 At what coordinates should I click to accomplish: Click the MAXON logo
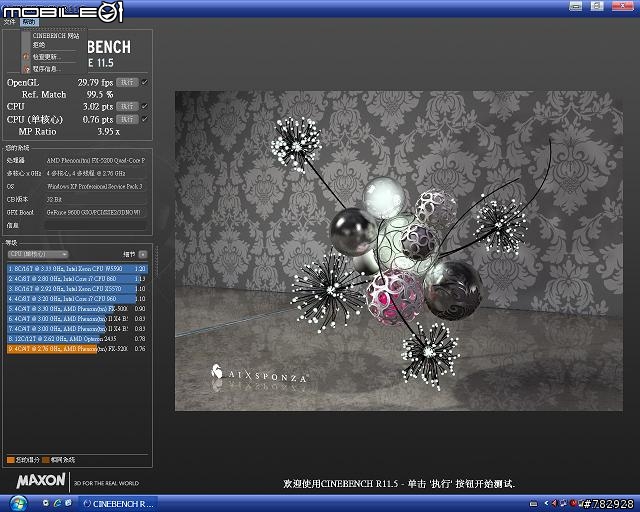tap(41, 481)
